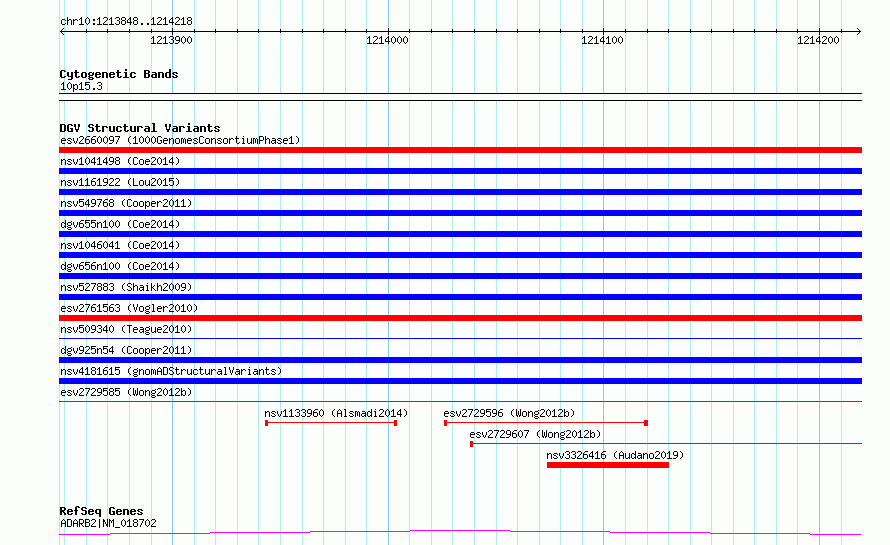Click the thick red nsv3326416 variant bar
The height and width of the screenshot is (545, 890).
tap(608, 465)
